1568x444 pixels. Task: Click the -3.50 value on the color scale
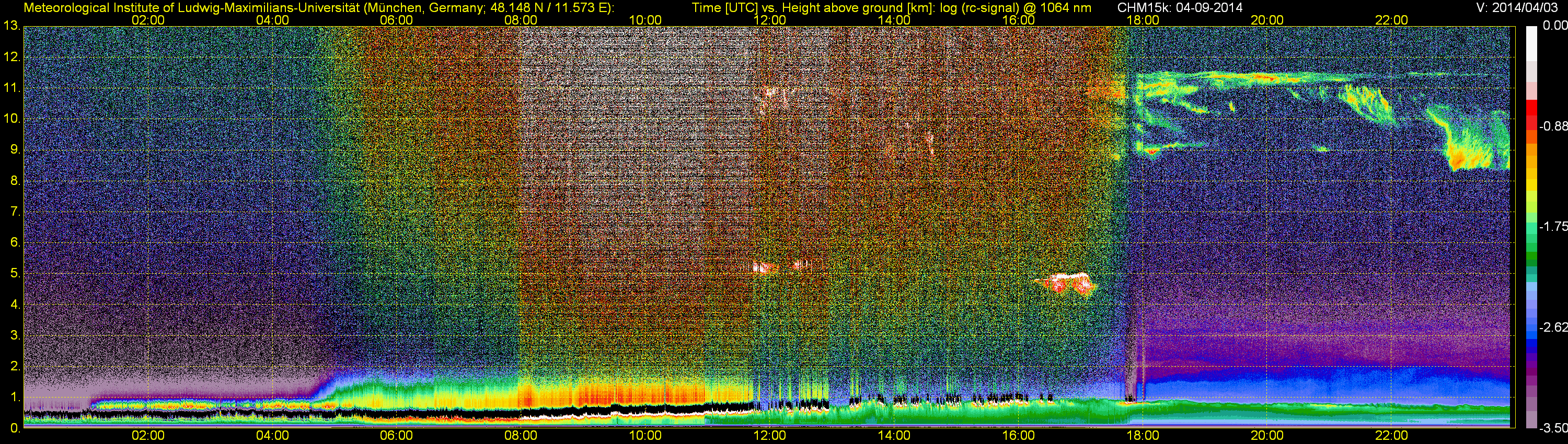click(x=1553, y=428)
